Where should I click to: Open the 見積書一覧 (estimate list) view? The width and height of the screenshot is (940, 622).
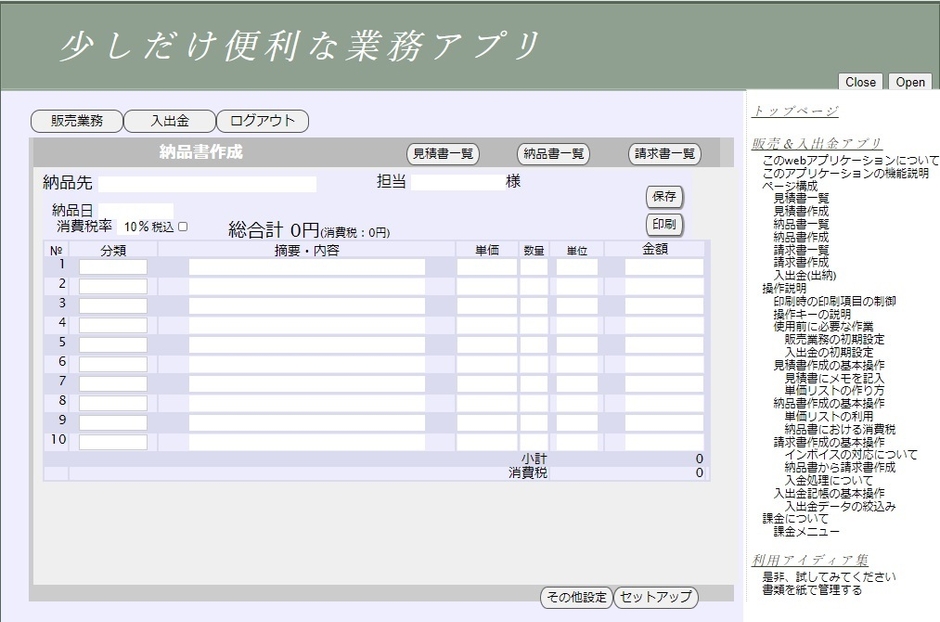point(443,153)
